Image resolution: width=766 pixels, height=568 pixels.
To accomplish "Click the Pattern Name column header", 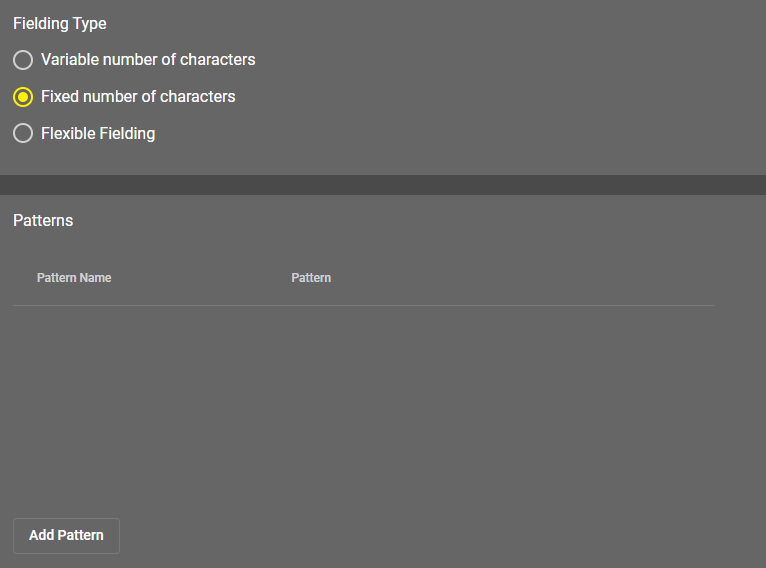I will [x=74, y=278].
